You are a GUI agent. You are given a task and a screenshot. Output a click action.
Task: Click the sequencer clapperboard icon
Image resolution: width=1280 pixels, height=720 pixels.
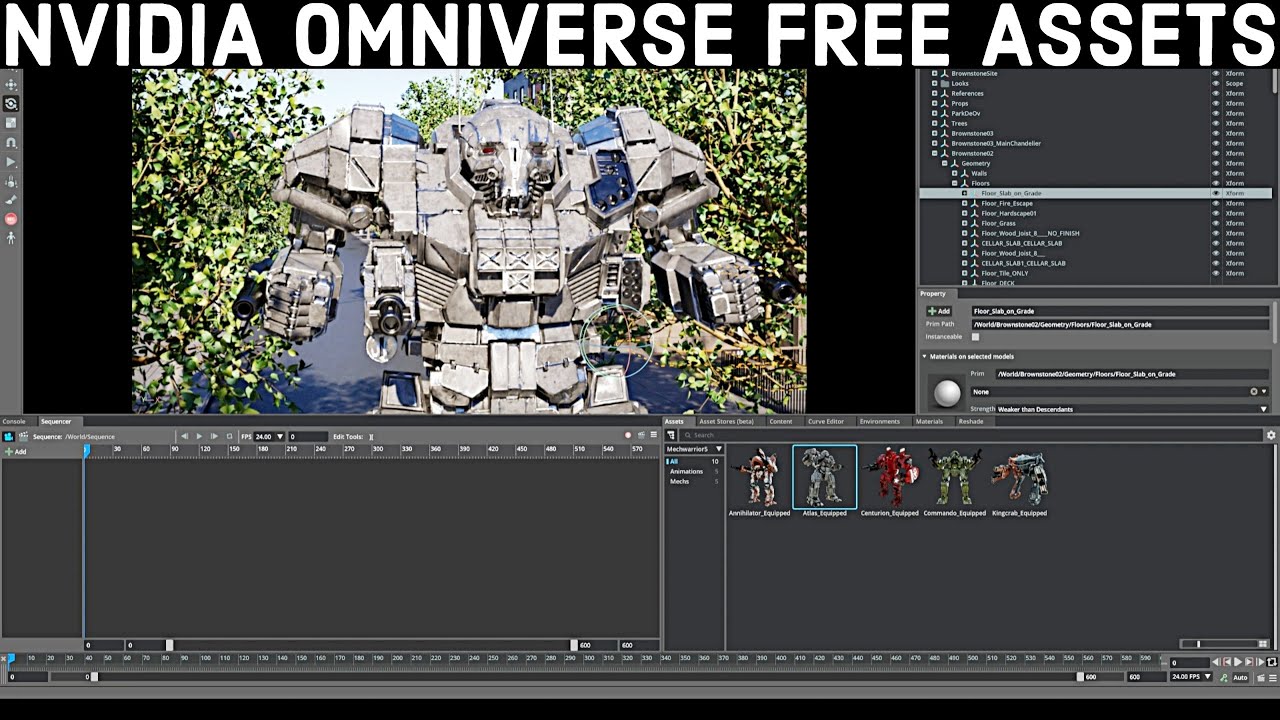[x=23, y=436]
